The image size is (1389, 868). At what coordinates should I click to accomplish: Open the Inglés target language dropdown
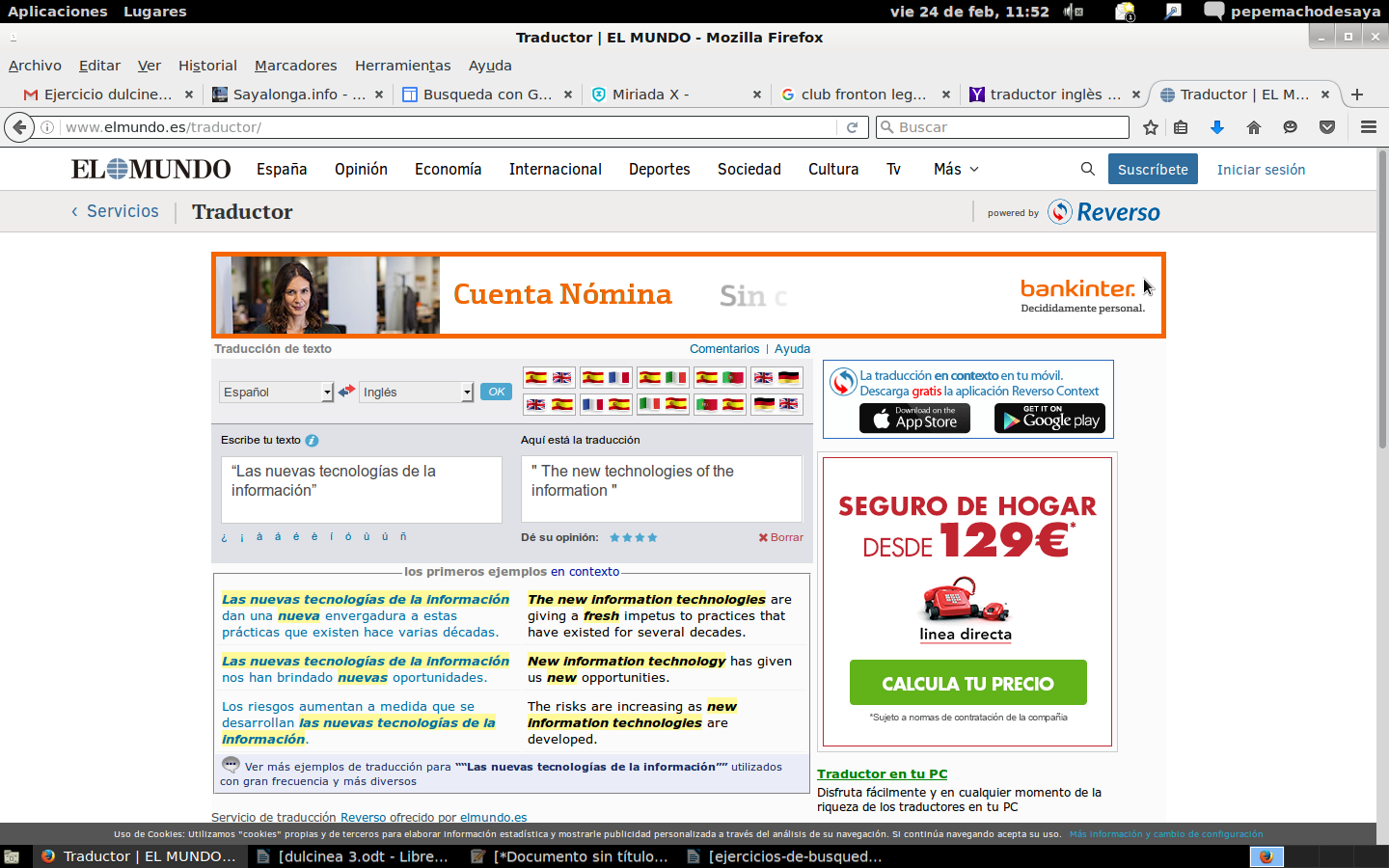[417, 392]
